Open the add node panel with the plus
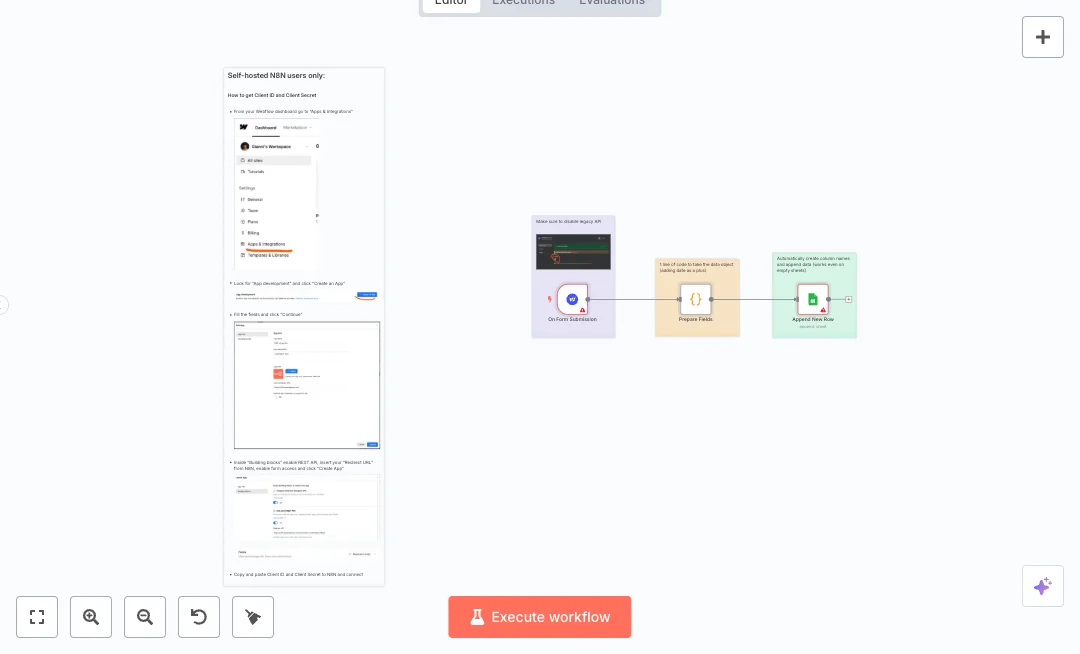The image size is (1080, 654). (1043, 37)
